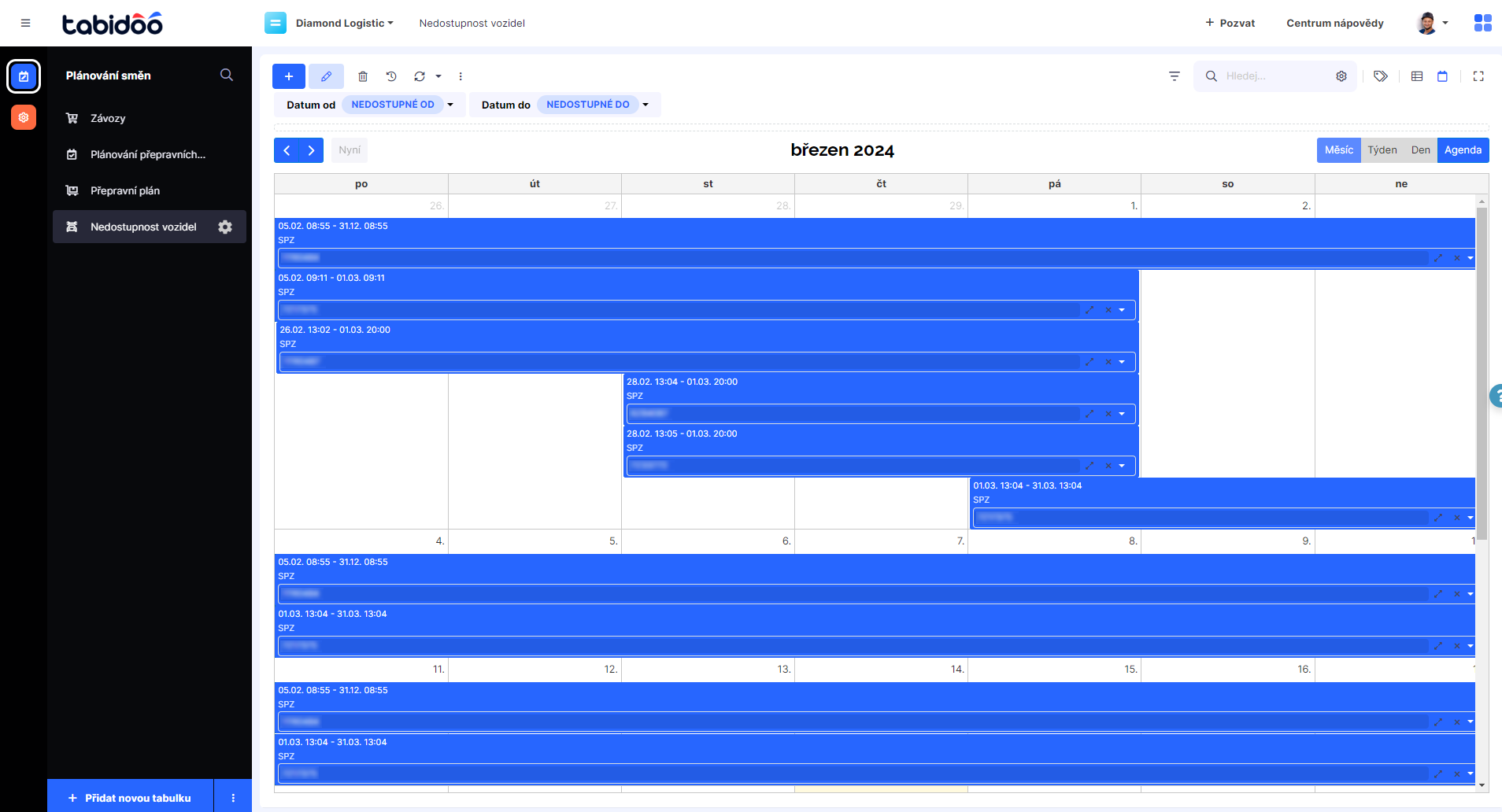
Task: Switch to Týden calendar view
Action: pyautogui.click(x=1382, y=150)
